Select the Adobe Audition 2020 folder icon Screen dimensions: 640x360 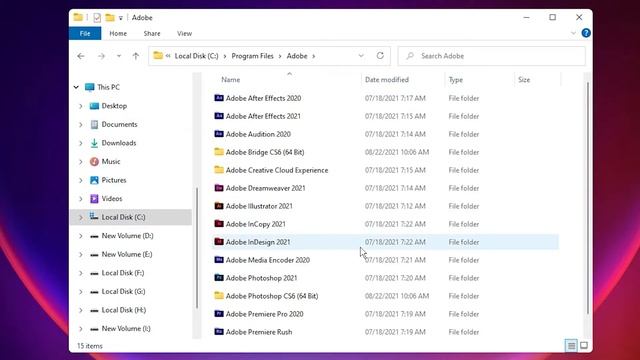tap(219, 134)
